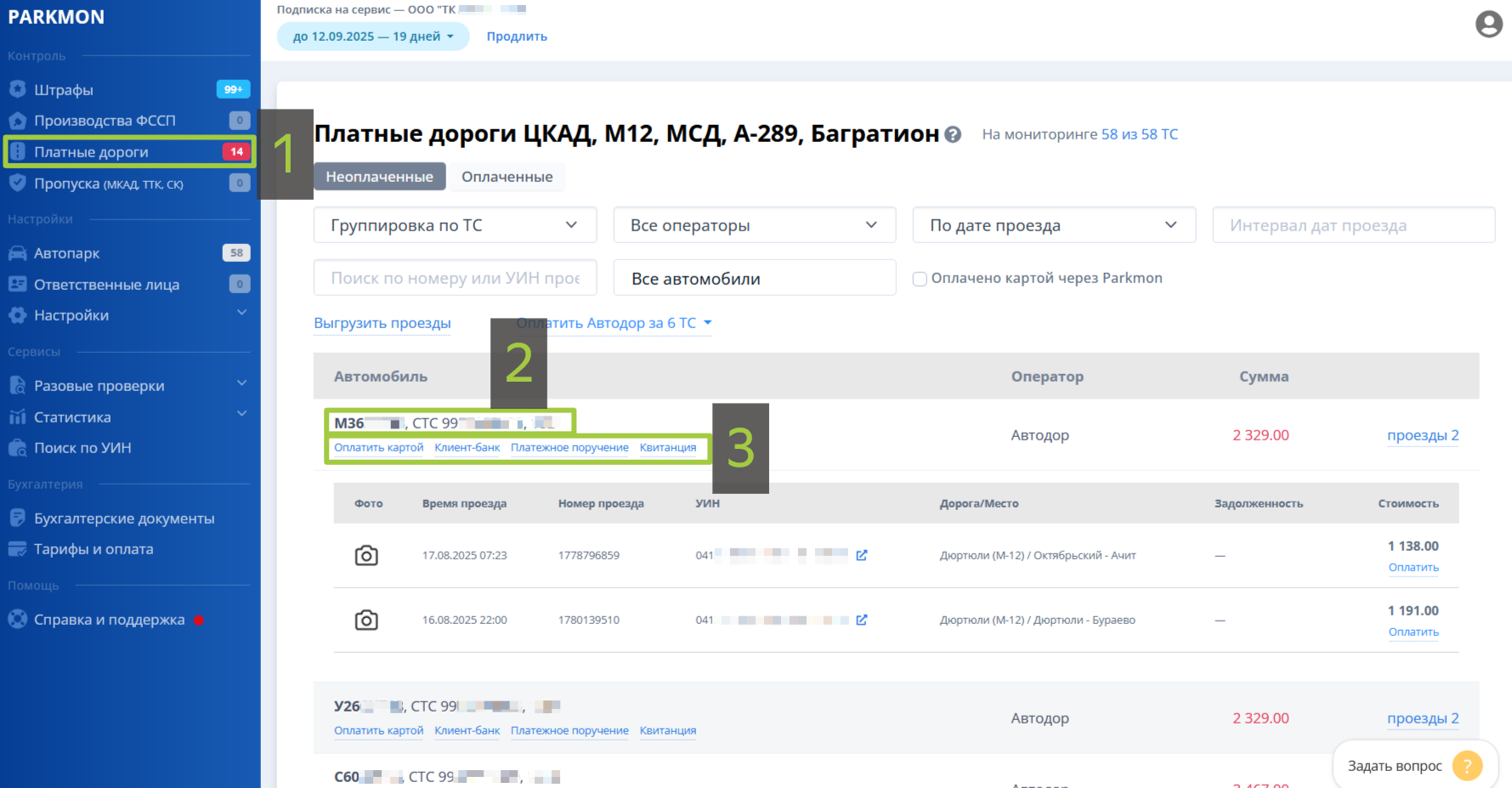Click Оплатить under 1 138.00 cost
Screen dimensions: 1512x788
tap(1413, 568)
